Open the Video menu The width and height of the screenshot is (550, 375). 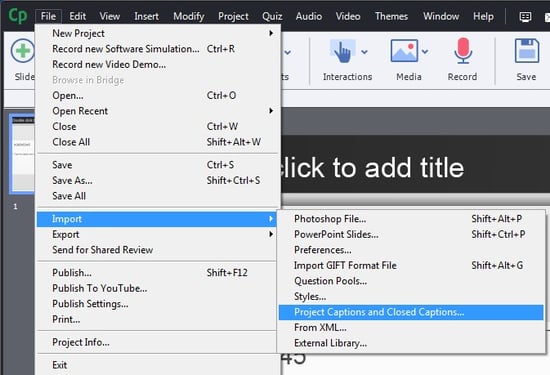click(x=348, y=16)
